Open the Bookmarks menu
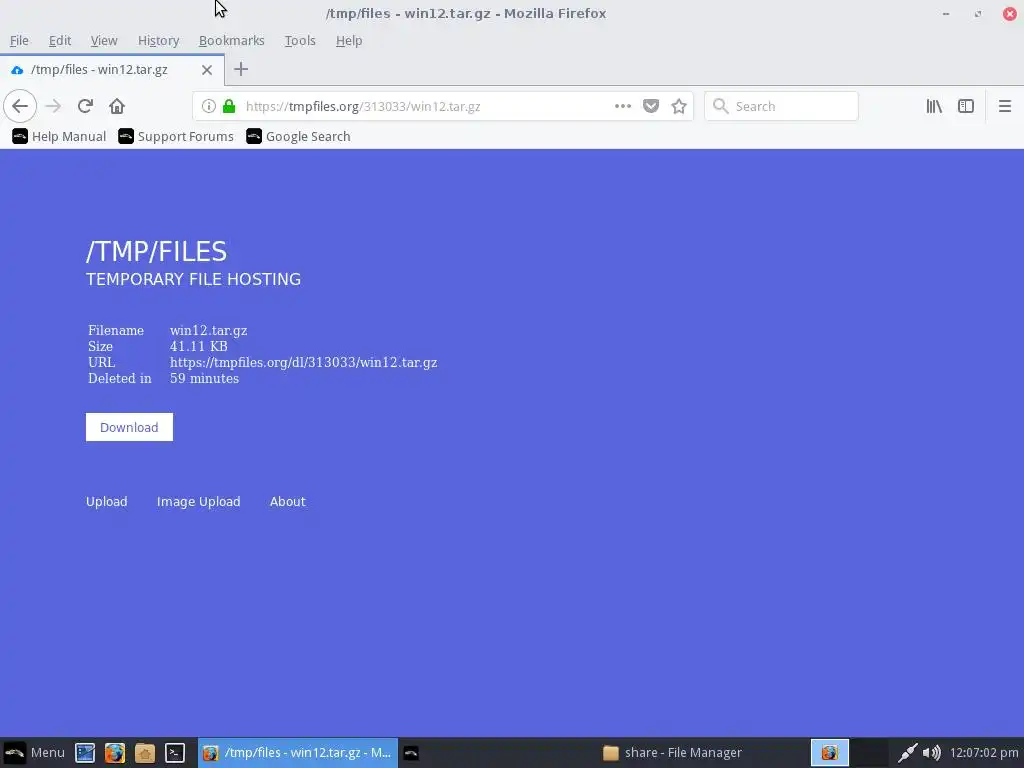1024x768 pixels. [x=232, y=40]
